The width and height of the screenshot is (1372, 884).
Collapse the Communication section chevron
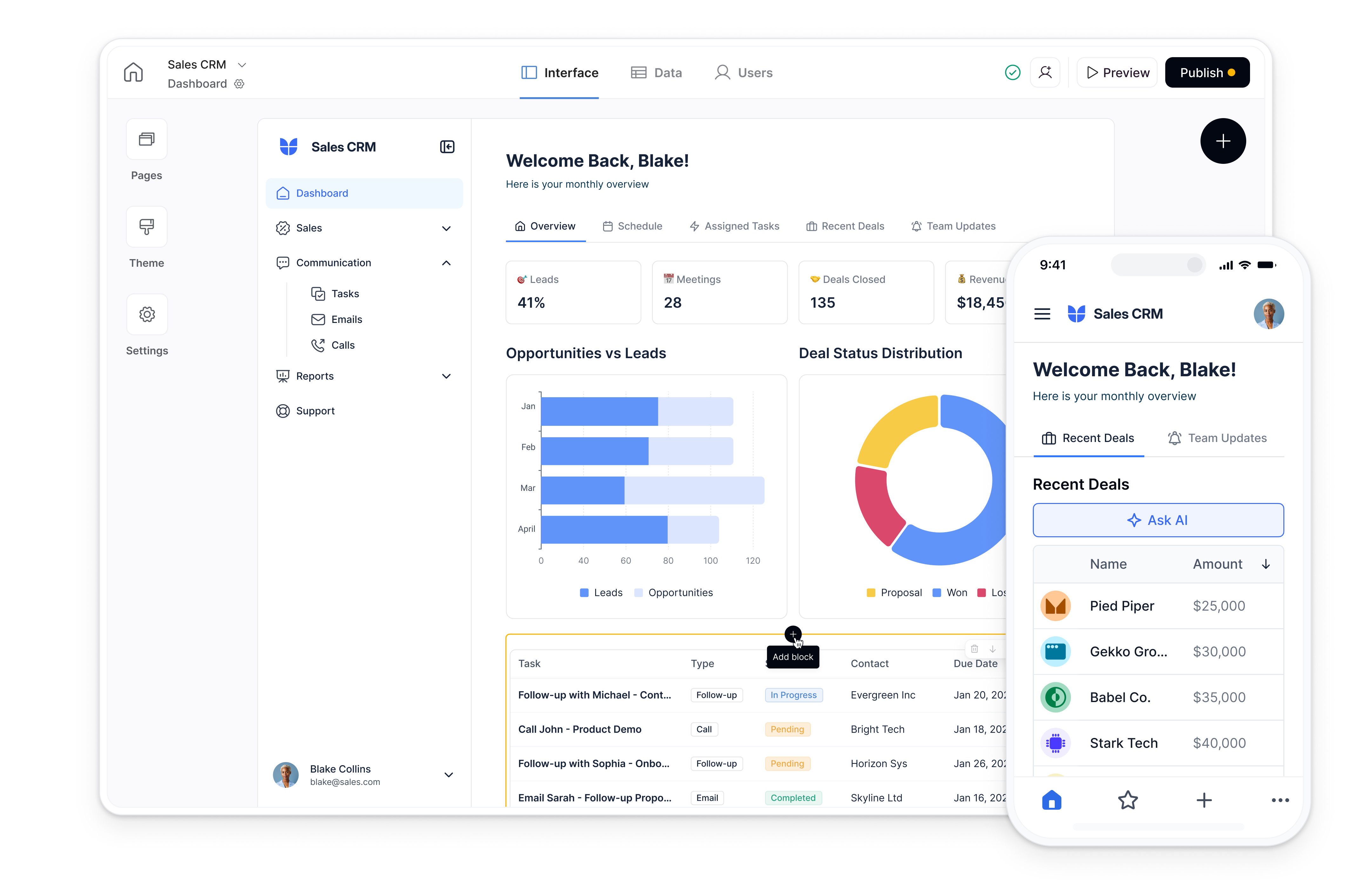point(446,263)
